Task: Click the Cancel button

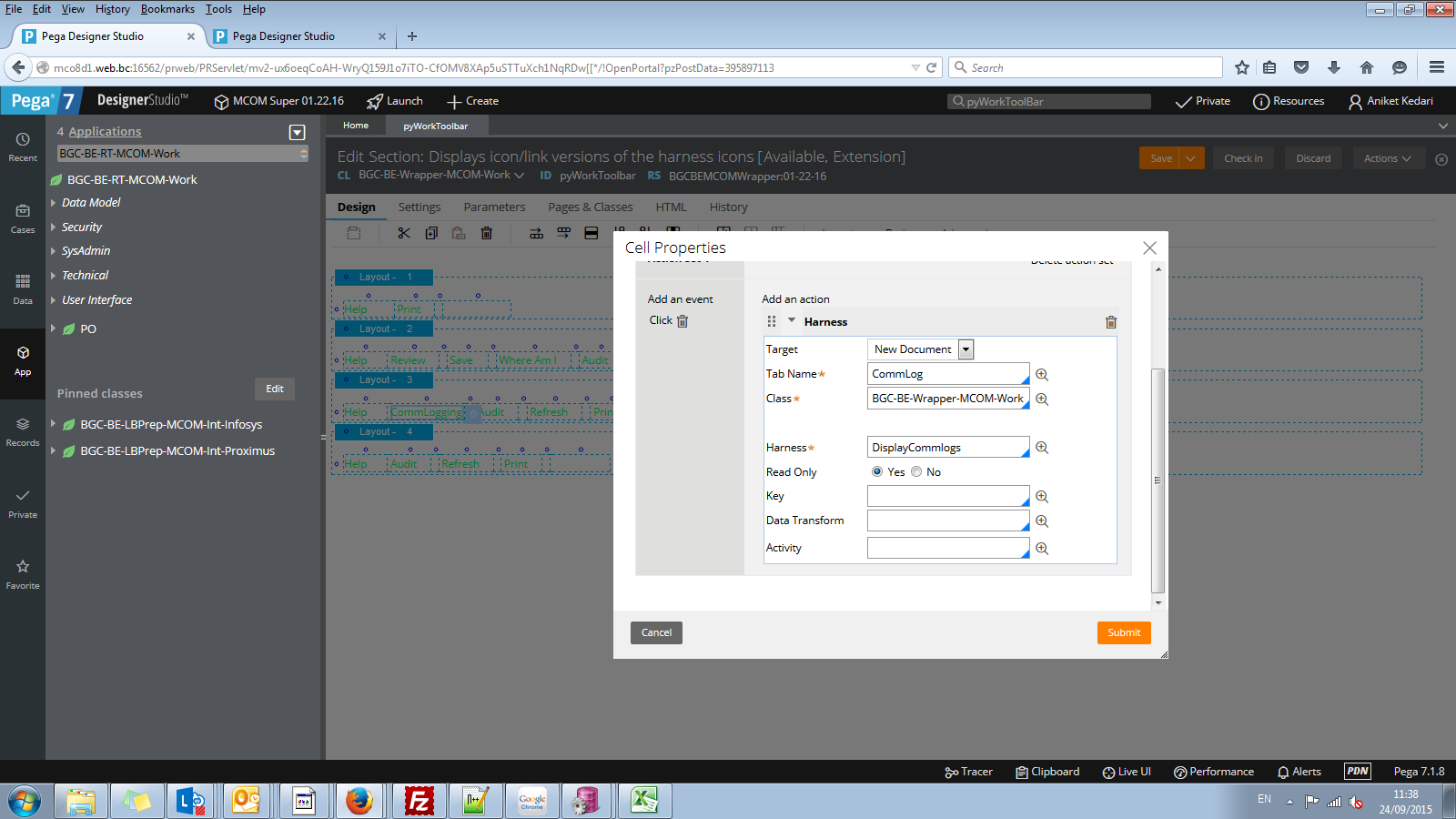Action: pos(656,632)
